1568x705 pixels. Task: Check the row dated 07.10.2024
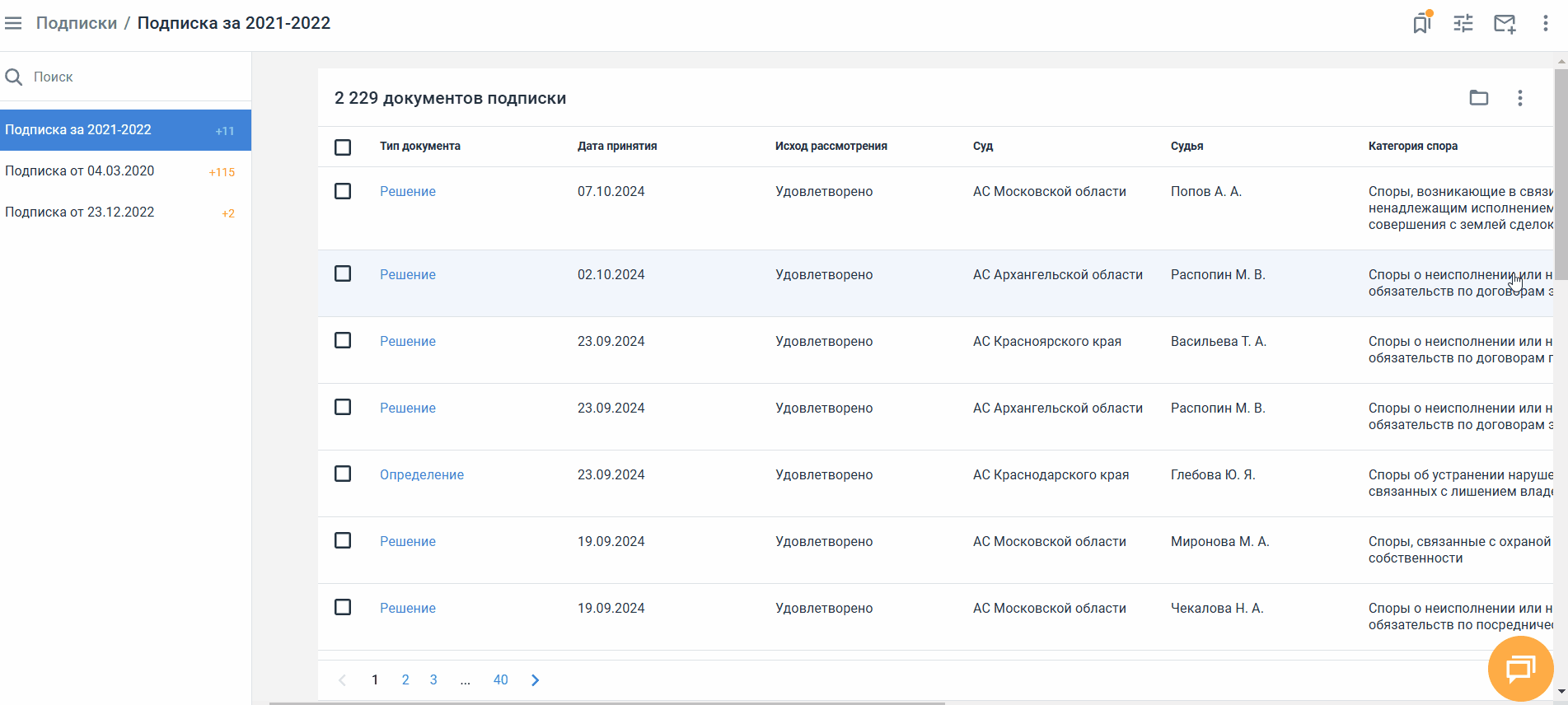pyautogui.click(x=343, y=191)
